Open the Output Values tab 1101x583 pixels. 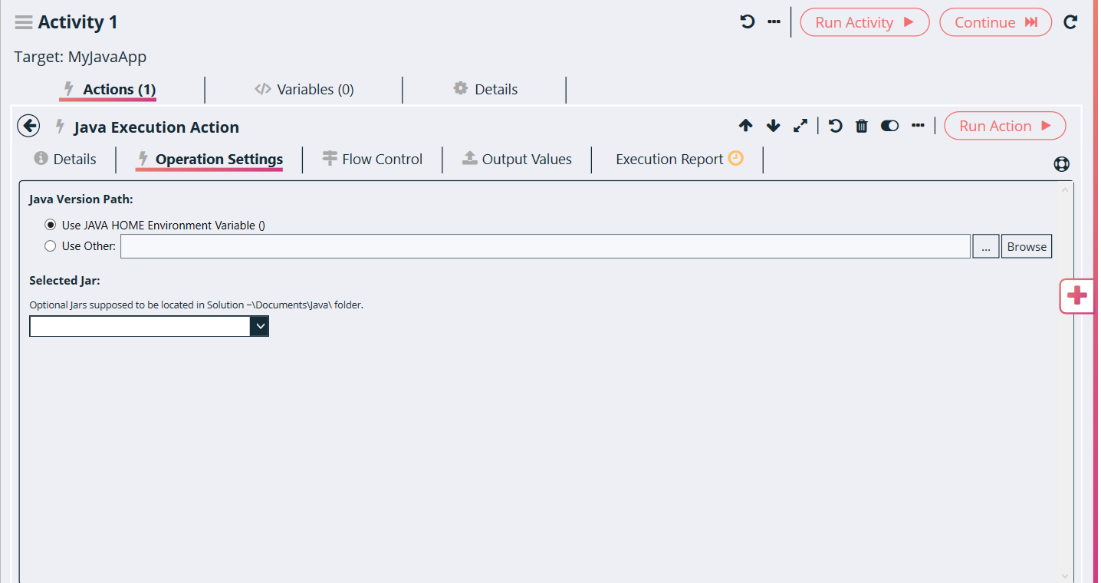click(x=517, y=159)
